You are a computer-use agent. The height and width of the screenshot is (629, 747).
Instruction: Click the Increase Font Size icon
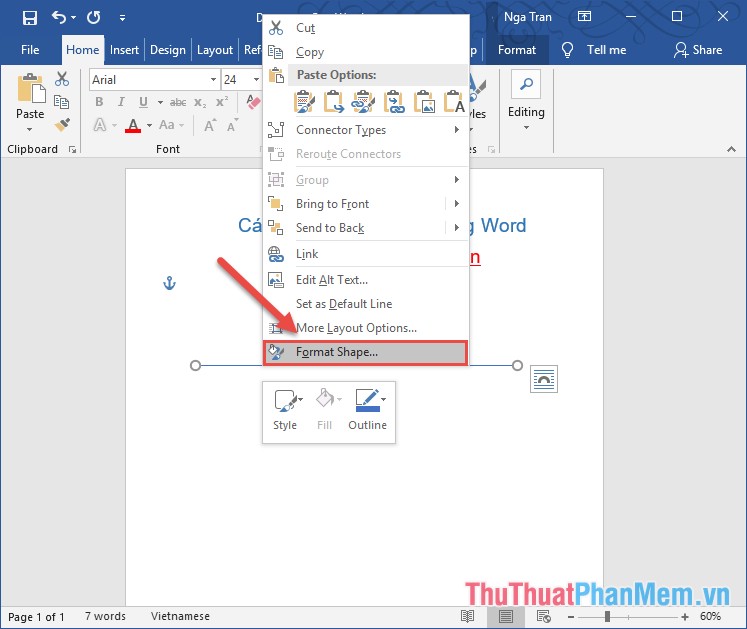(x=210, y=125)
